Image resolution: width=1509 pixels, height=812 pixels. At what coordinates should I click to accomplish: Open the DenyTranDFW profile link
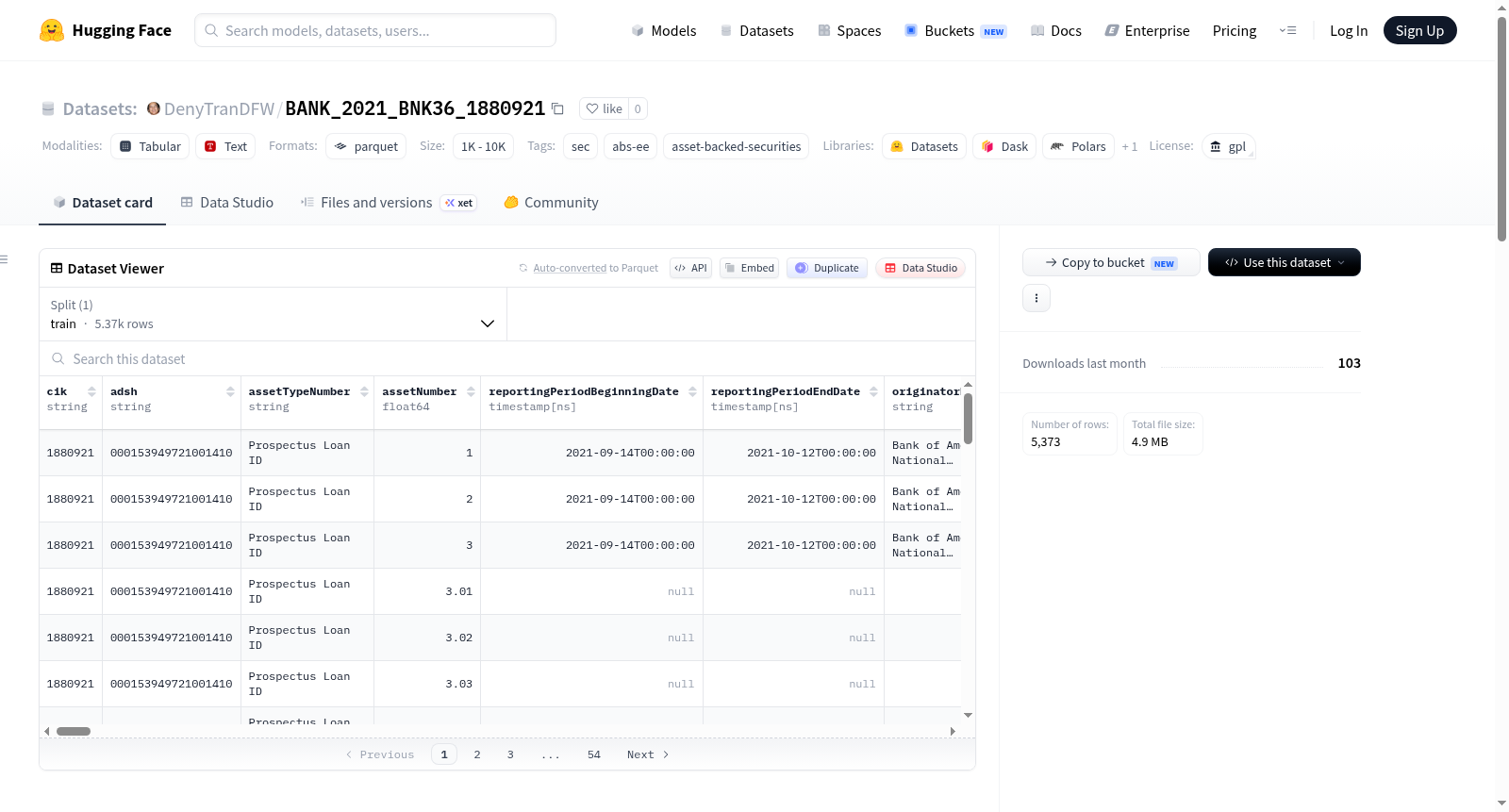pyautogui.click(x=219, y=108)
